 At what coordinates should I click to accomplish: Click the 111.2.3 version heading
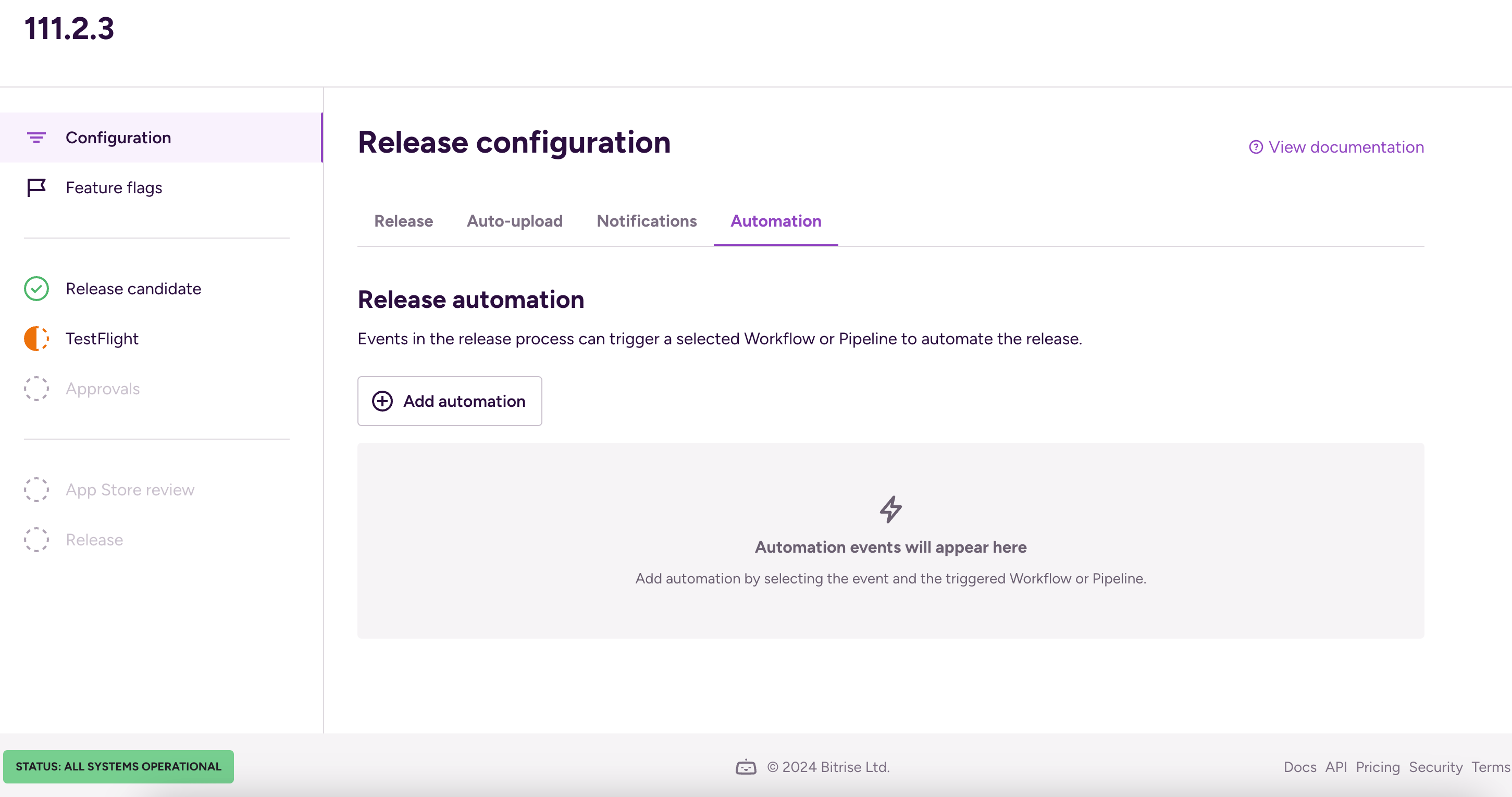click(69, 28)
